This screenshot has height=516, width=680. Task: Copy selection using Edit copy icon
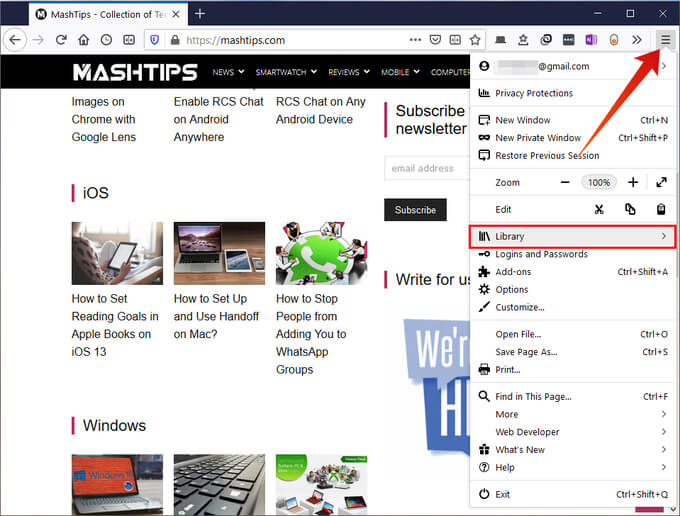(630, 209)
